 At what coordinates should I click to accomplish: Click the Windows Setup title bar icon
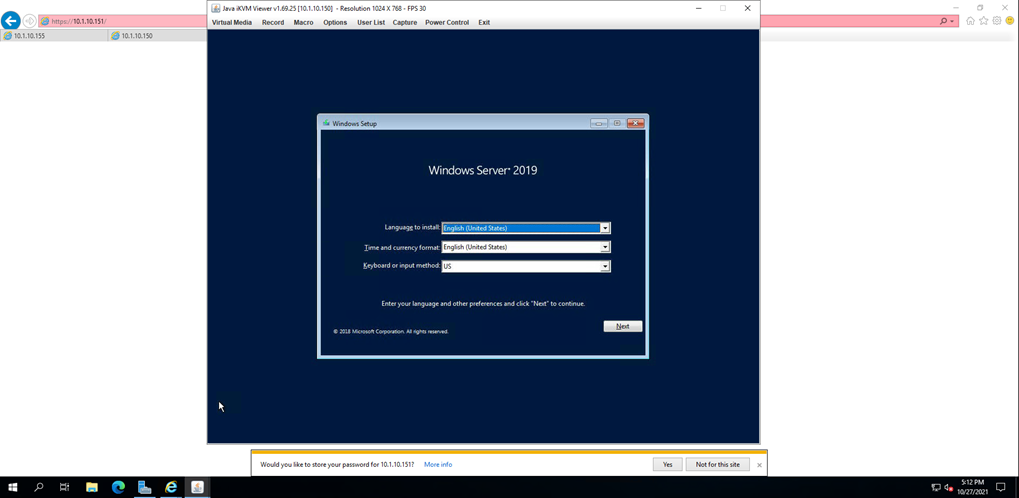(326, 123)
